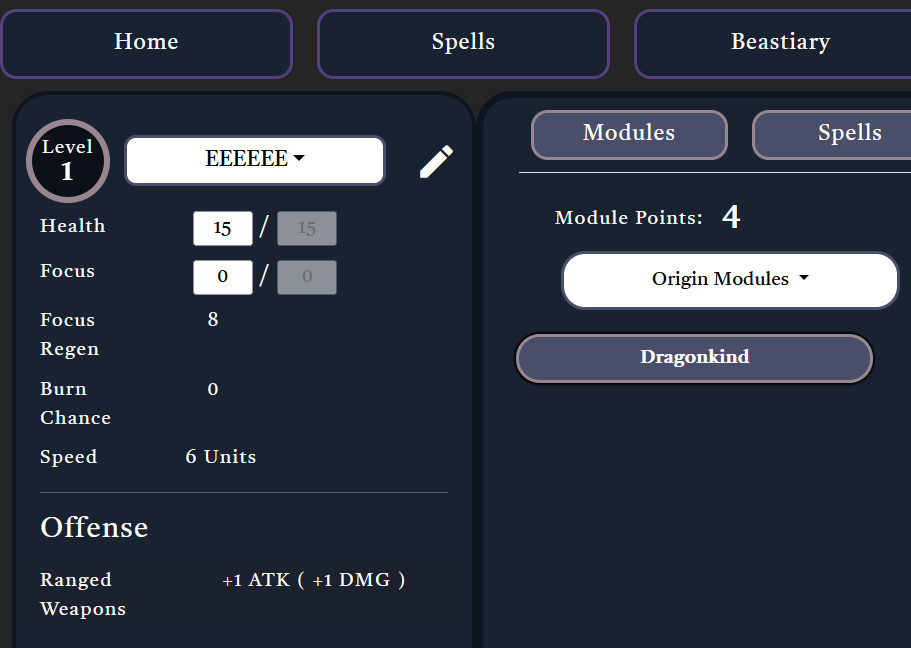
Task: Click the greyed-out max Focus field
Action: pyautogui.click(x=307, y=277)
